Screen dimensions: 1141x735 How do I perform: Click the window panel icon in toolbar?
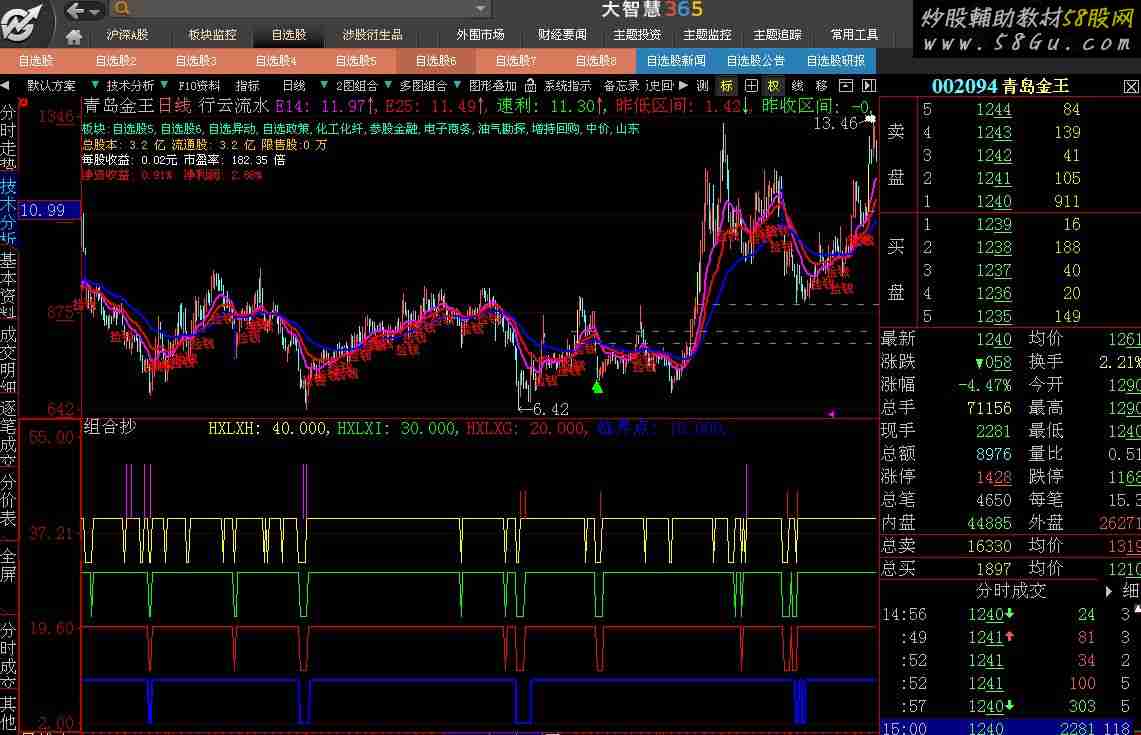846,86
